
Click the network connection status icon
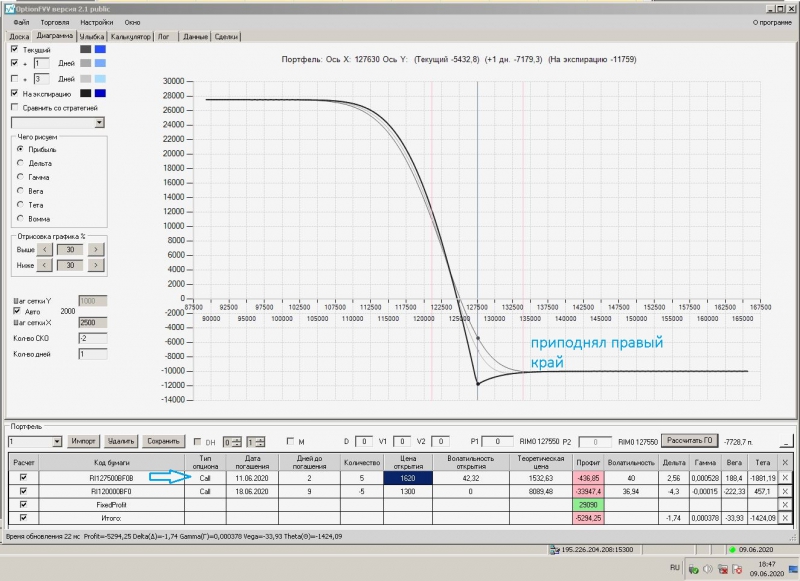pos(555,549)
